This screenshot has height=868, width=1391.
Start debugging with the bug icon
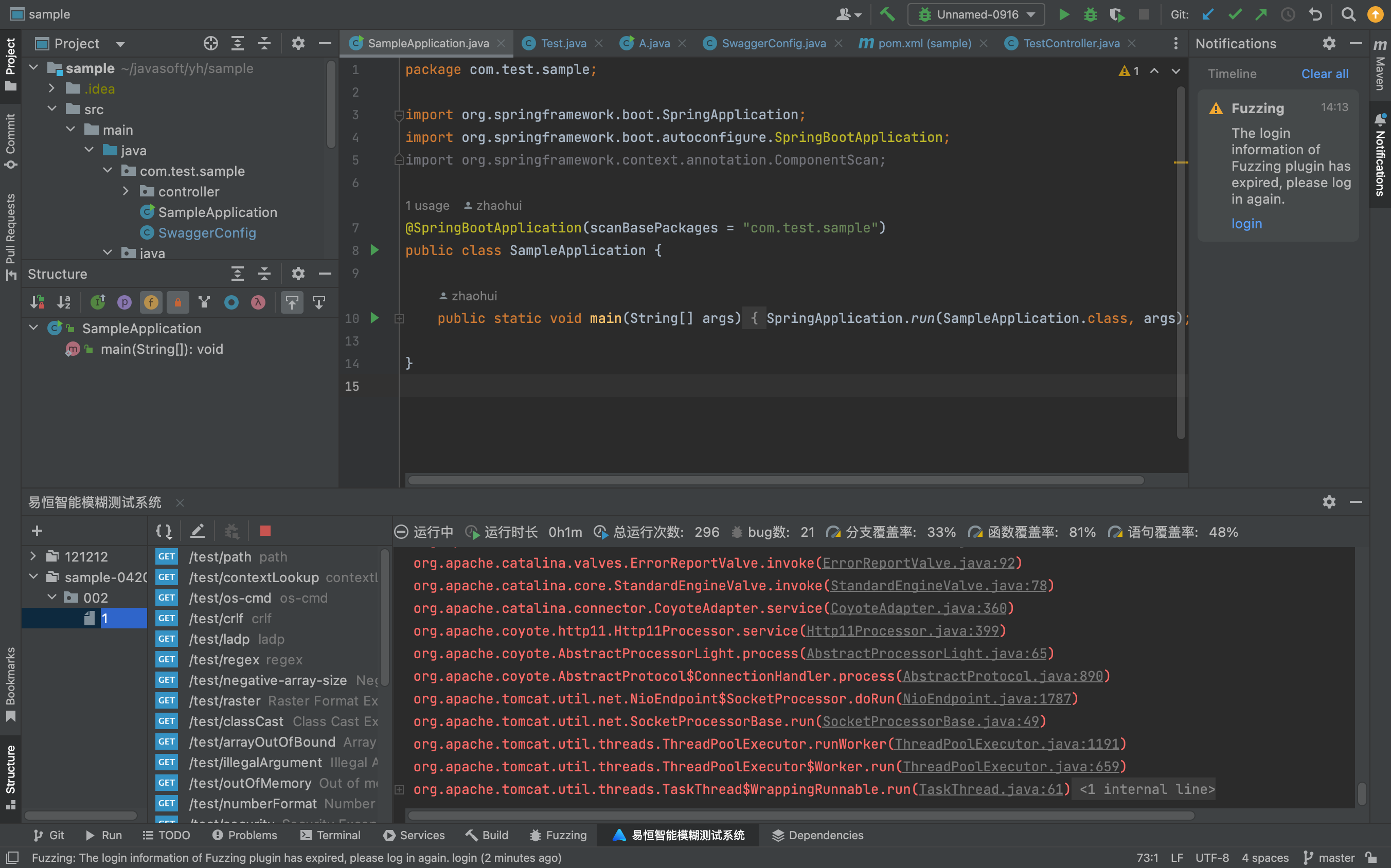click(1090, 14)
